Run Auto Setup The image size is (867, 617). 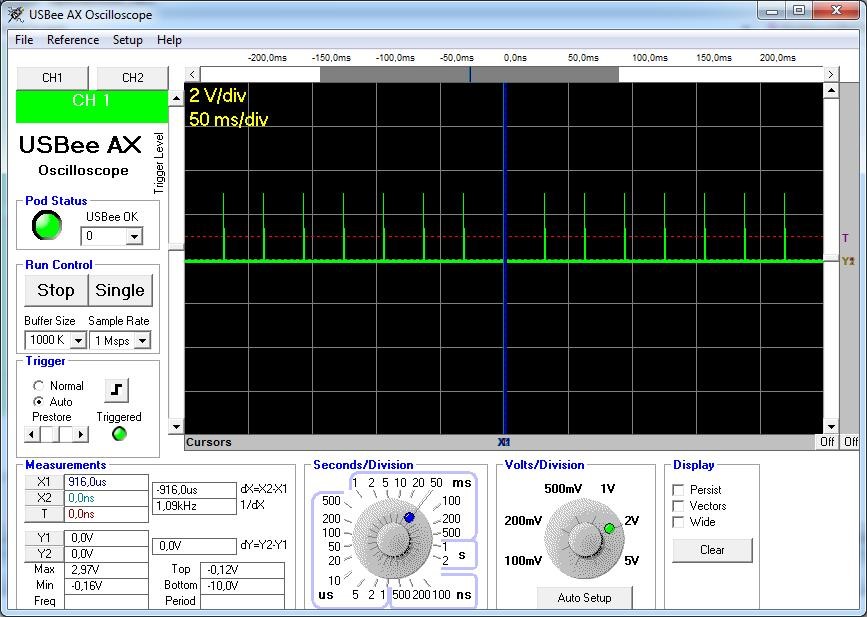point(583,598)
